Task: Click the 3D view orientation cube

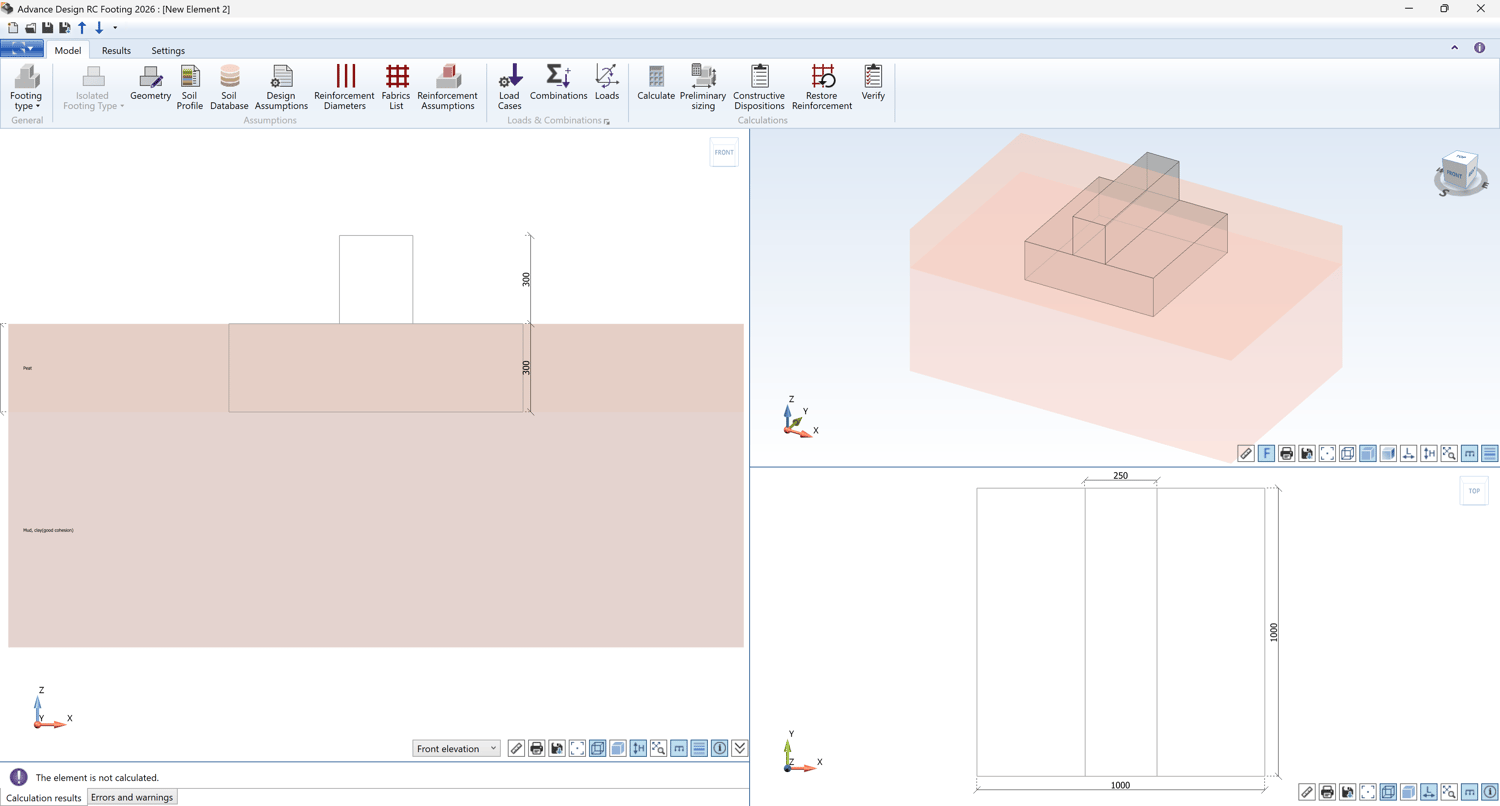Action: [1458, 173]
